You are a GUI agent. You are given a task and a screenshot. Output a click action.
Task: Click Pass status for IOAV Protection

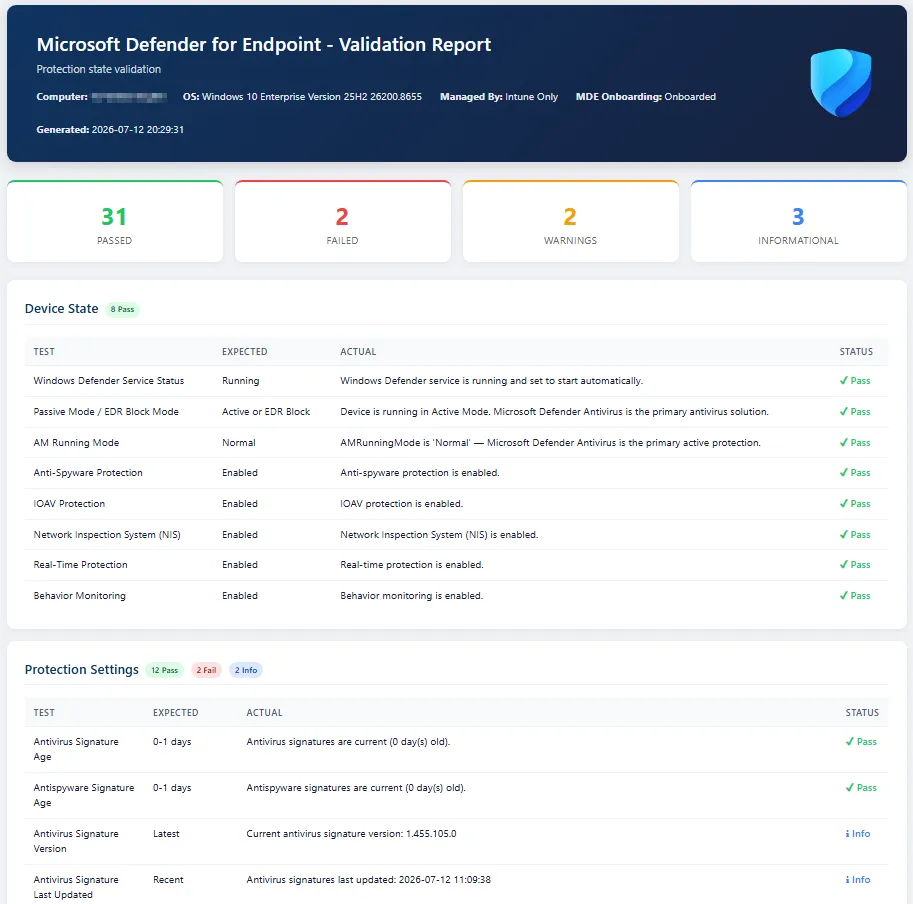[855, 504]
